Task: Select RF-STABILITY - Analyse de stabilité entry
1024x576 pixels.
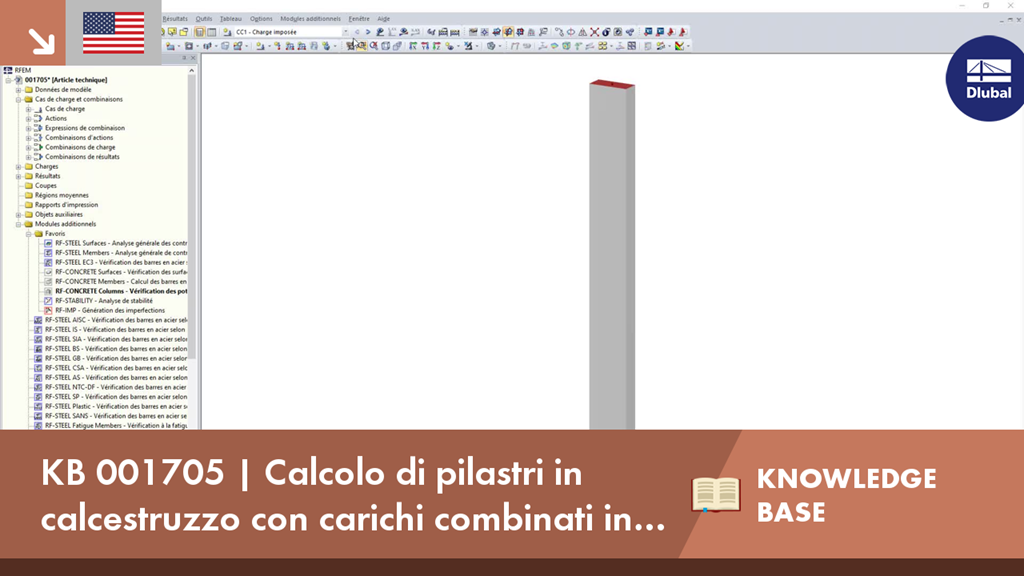Action: click(104, 300)
